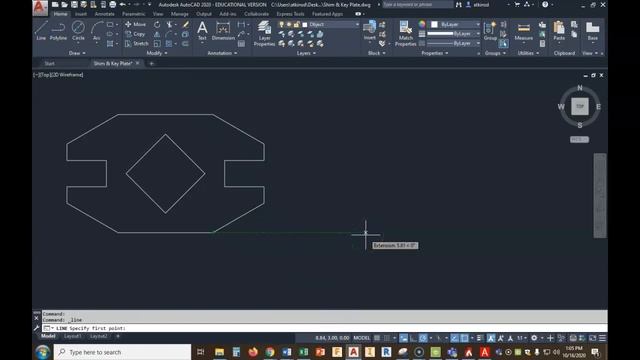Click the command line input field
This screenshot has height=360, width=640.
pos(324,328)
